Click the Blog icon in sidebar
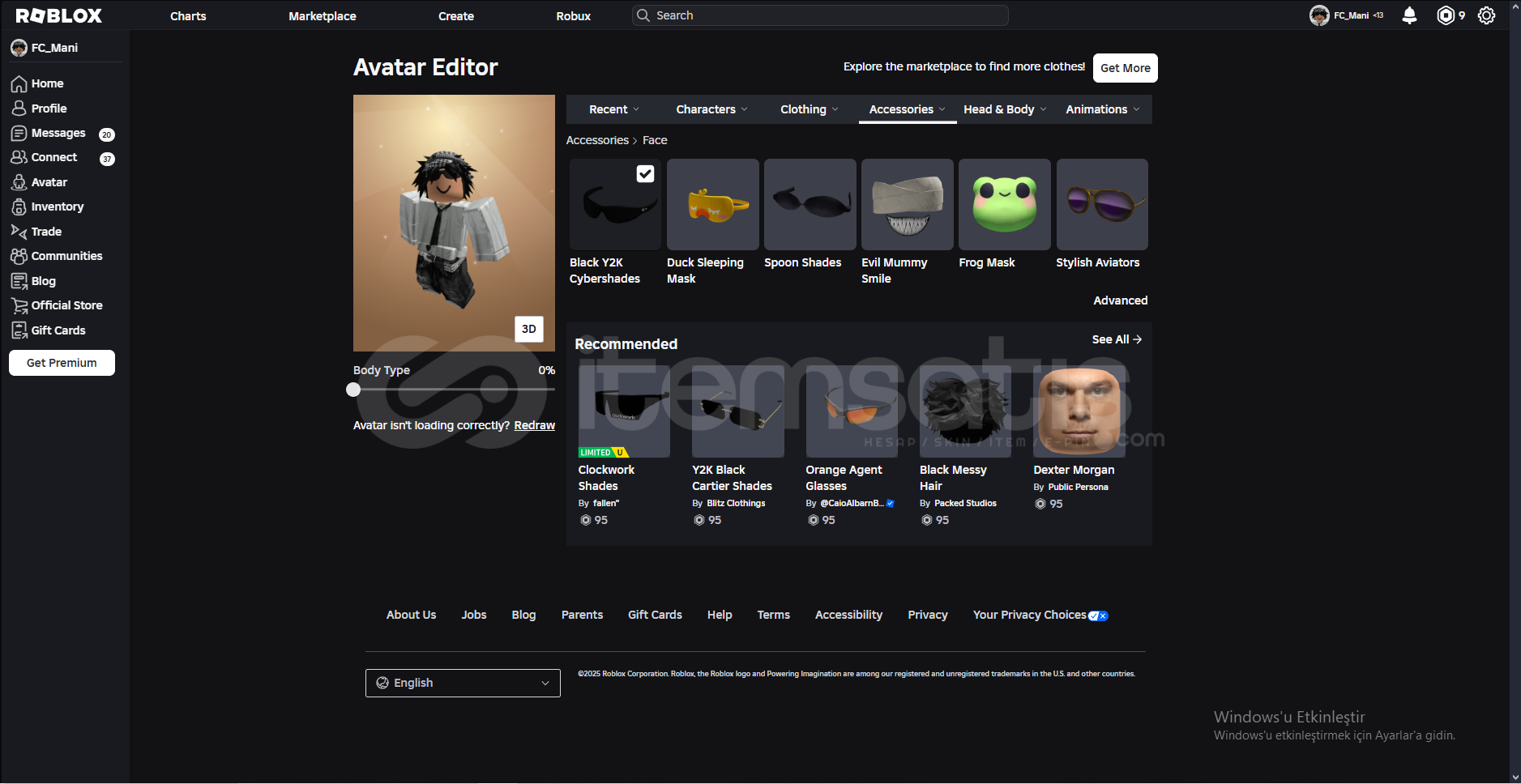 tap(19, 281)
